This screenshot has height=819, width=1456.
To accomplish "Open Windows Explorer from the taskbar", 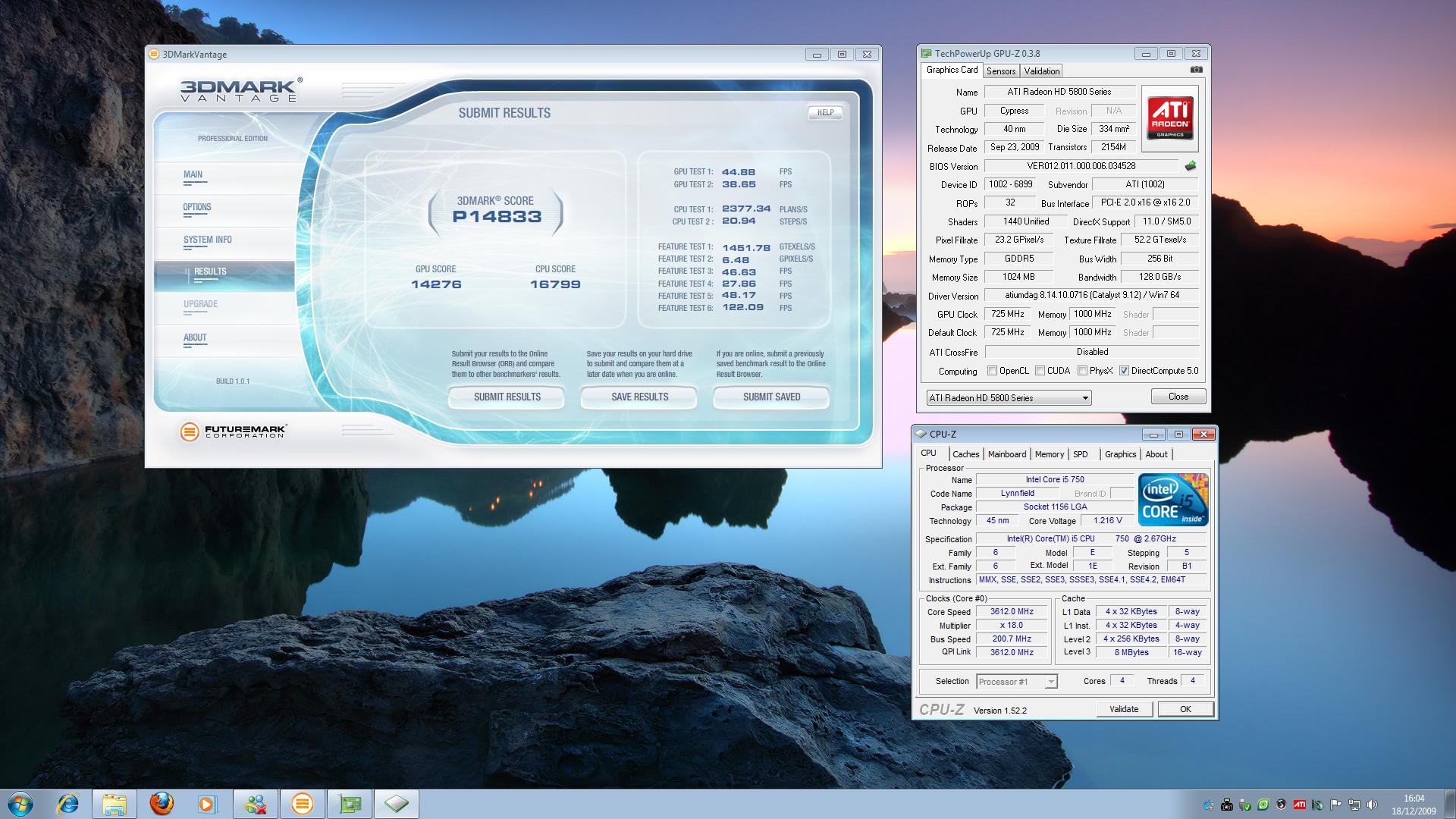I will [115, 804].
